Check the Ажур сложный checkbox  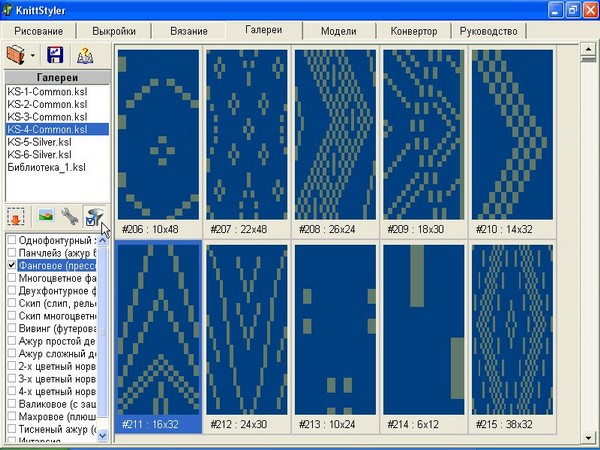point(12,353)
